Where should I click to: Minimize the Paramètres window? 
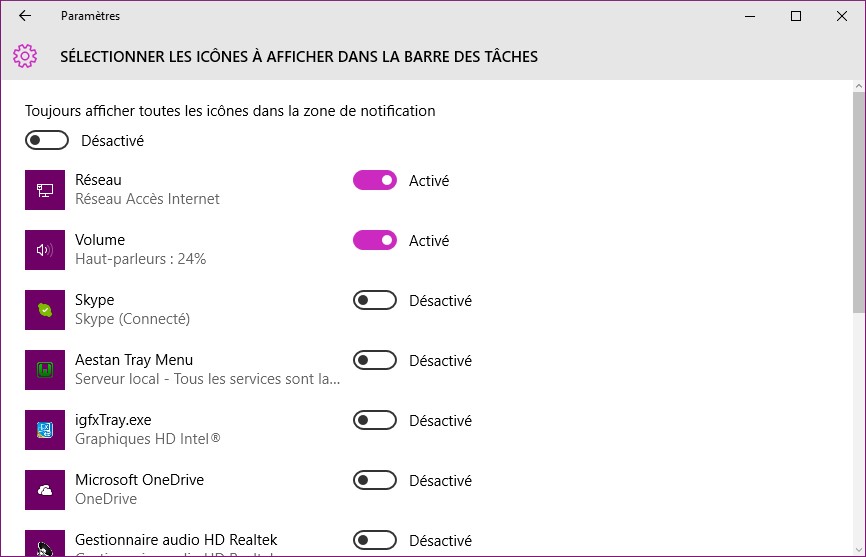tap(750, 16)
